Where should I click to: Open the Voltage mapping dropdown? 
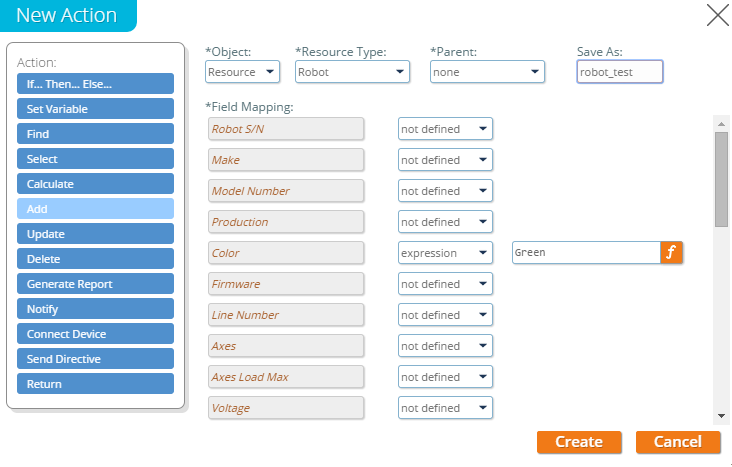coord(445,408)
